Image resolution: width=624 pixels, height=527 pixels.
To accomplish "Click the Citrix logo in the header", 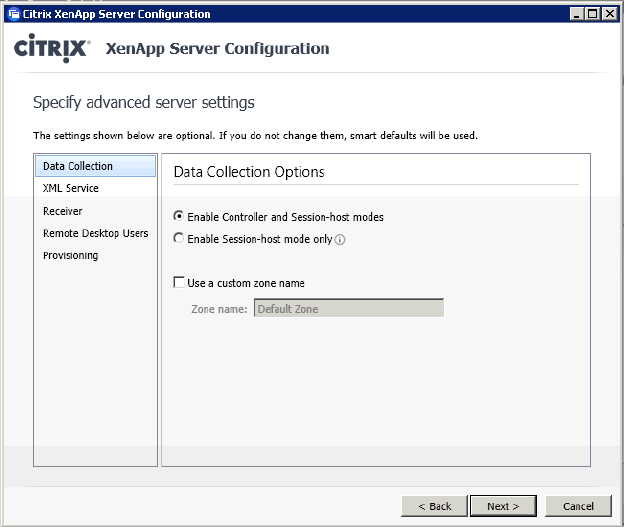I will tap(52, 49).
